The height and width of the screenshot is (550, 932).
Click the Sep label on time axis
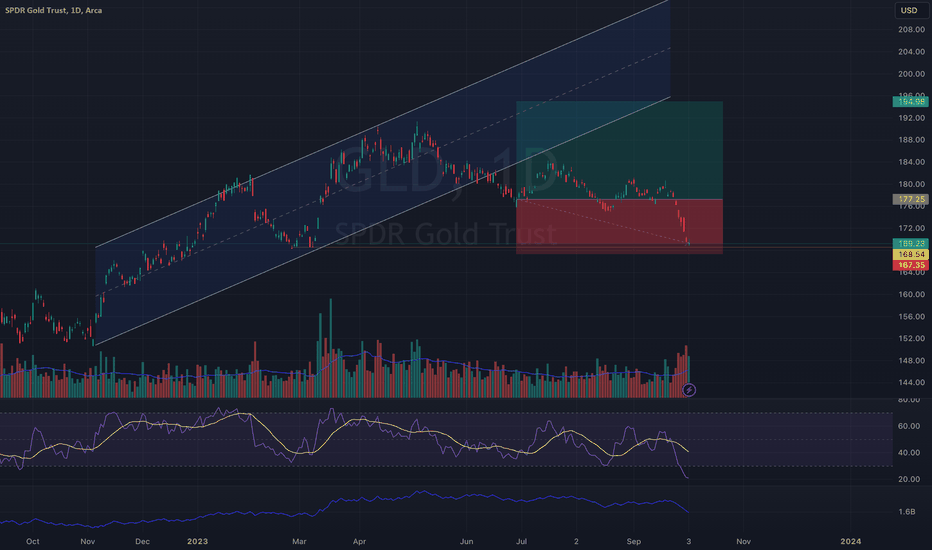coord(634,542)
